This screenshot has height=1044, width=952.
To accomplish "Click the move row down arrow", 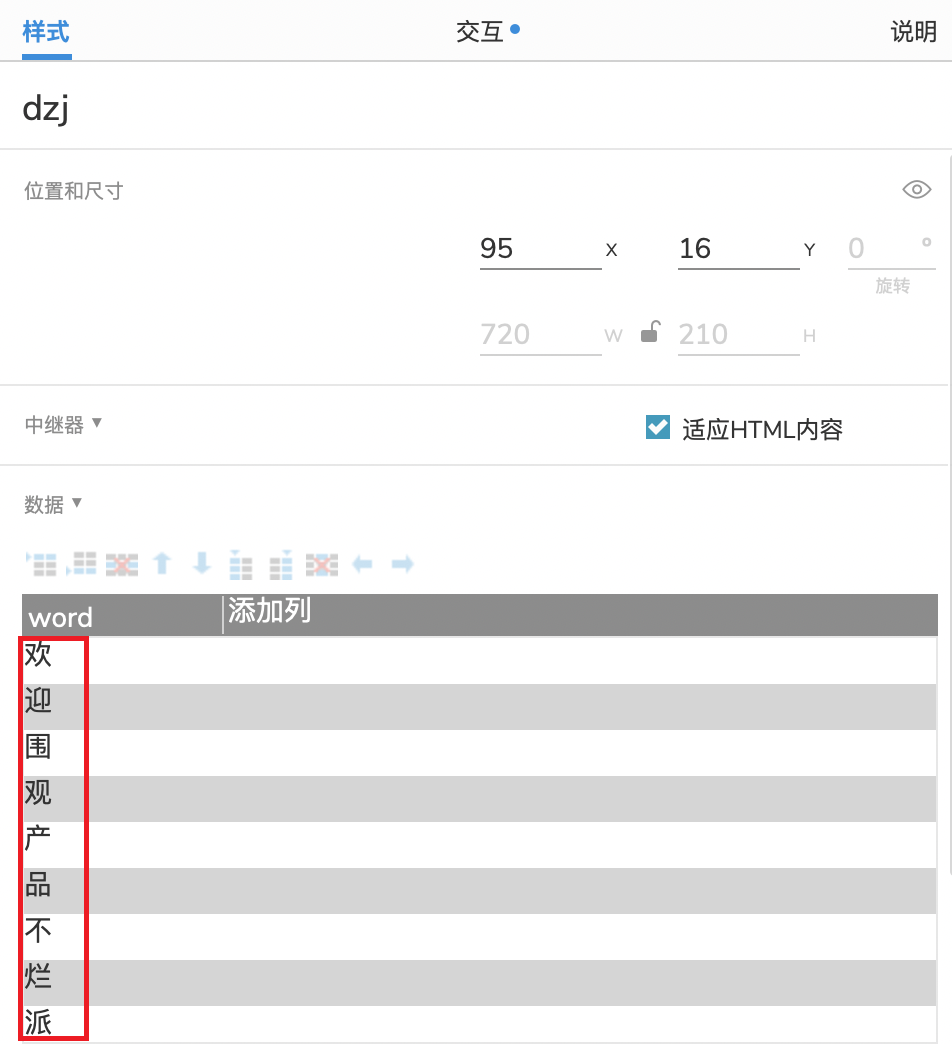I will tap(202, 564).
